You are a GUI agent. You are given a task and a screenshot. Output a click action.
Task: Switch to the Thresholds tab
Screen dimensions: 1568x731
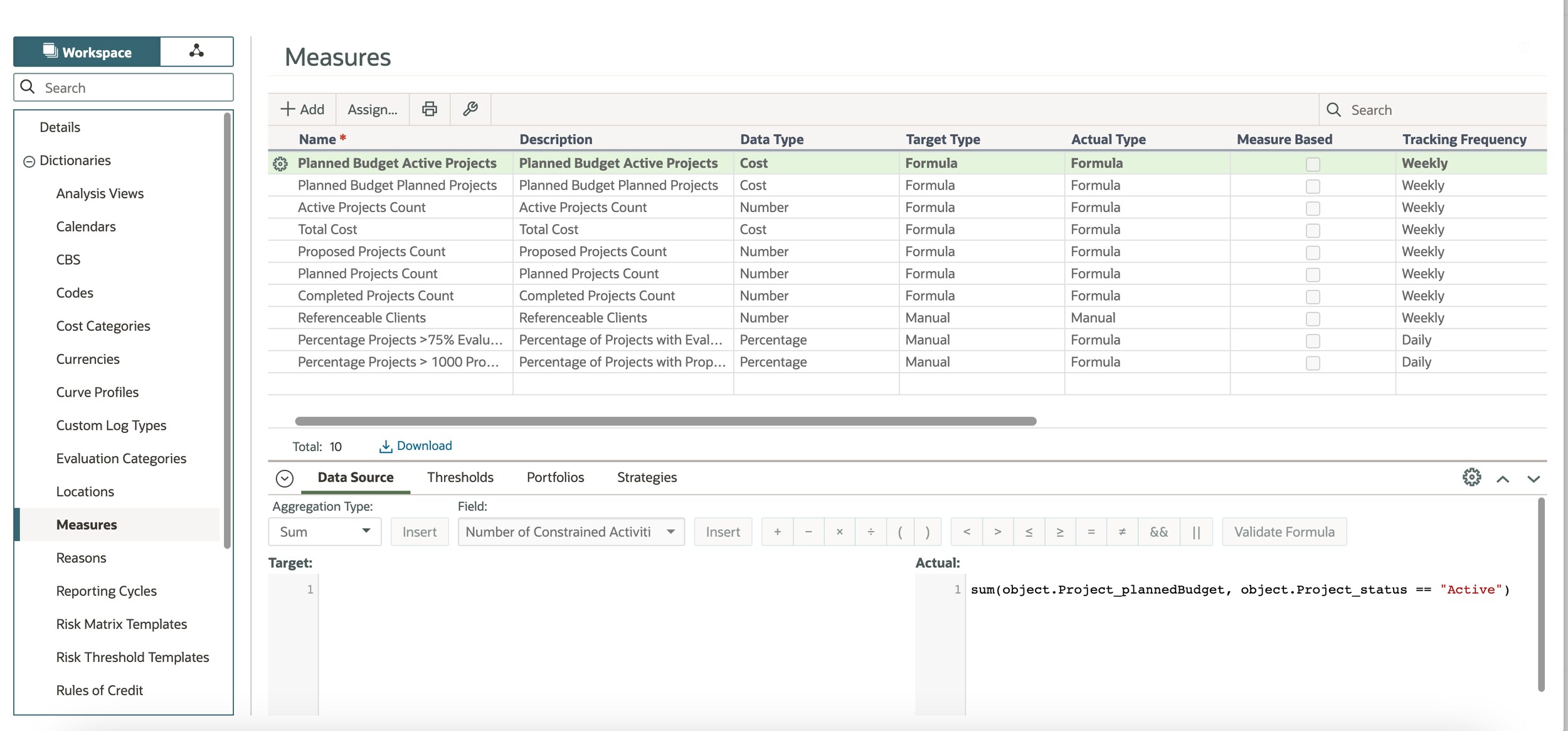click(x=460, y=478)
